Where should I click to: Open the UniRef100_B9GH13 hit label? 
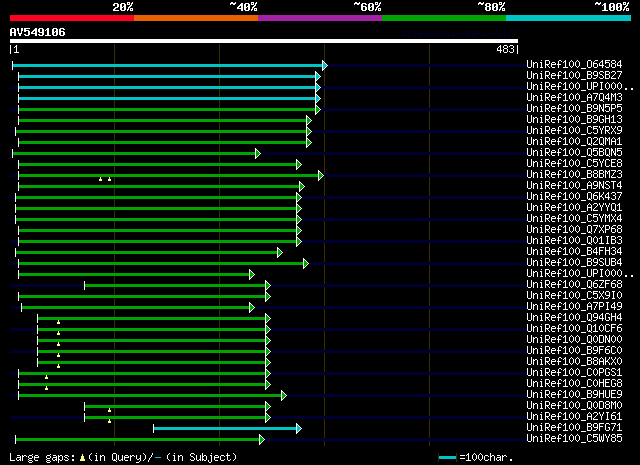(574, 119)
